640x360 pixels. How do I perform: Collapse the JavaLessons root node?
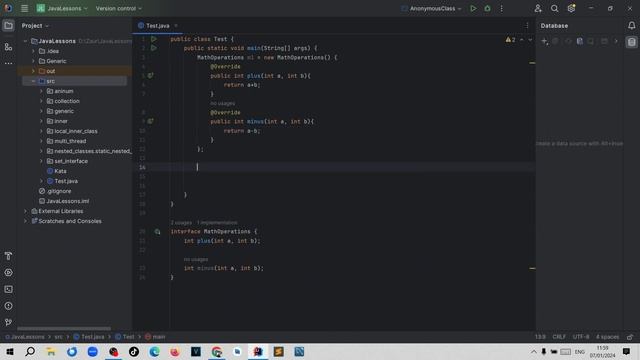(x=25, y=41)
